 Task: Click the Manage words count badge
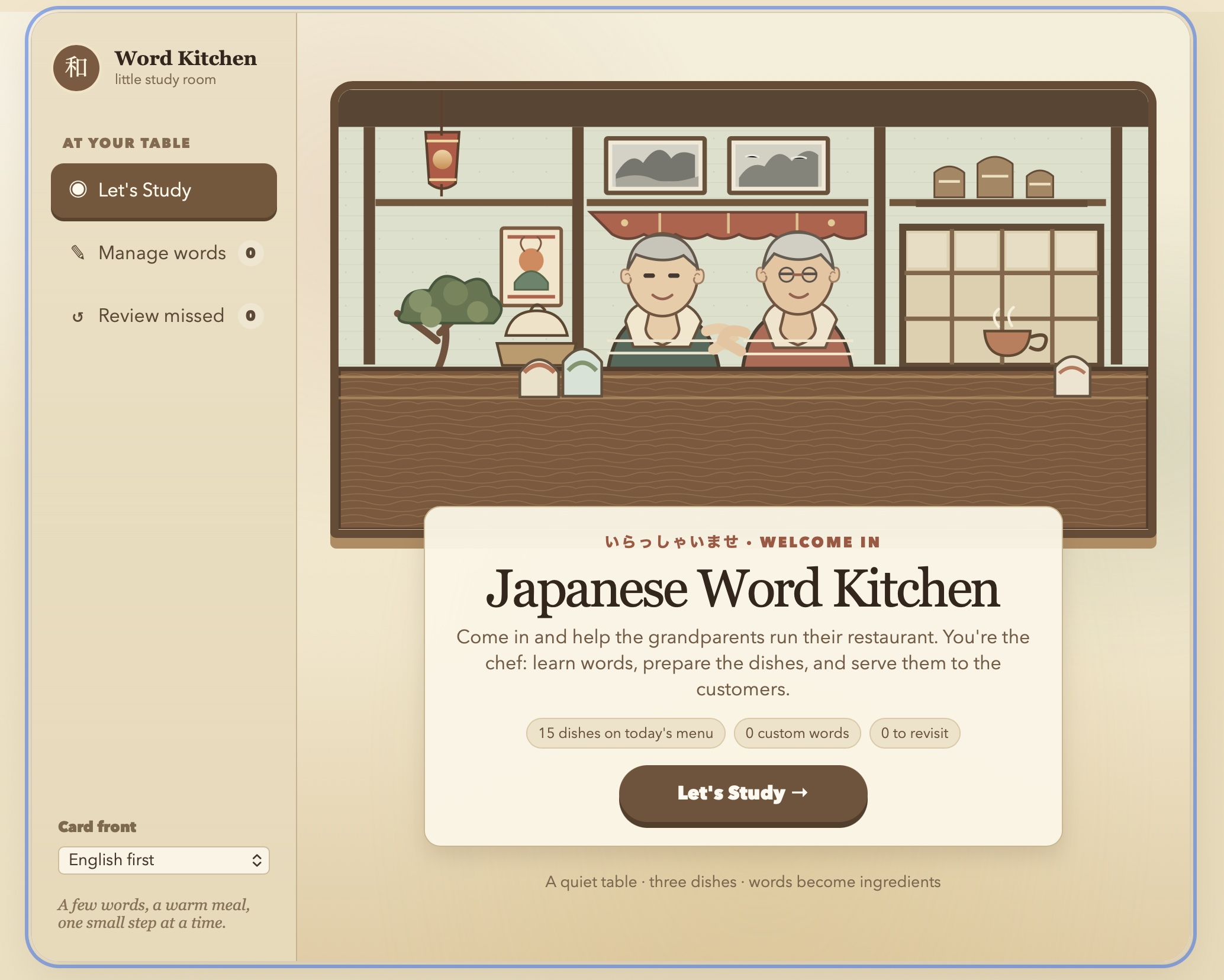point(250,253)
